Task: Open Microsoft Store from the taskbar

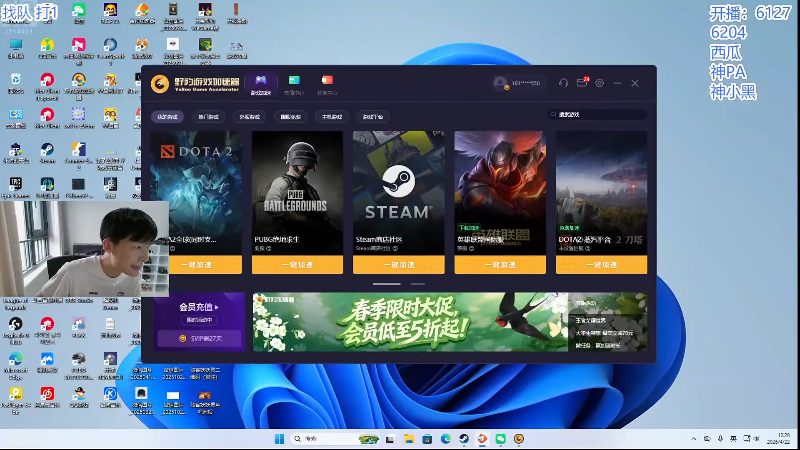Action: [427, 439]
